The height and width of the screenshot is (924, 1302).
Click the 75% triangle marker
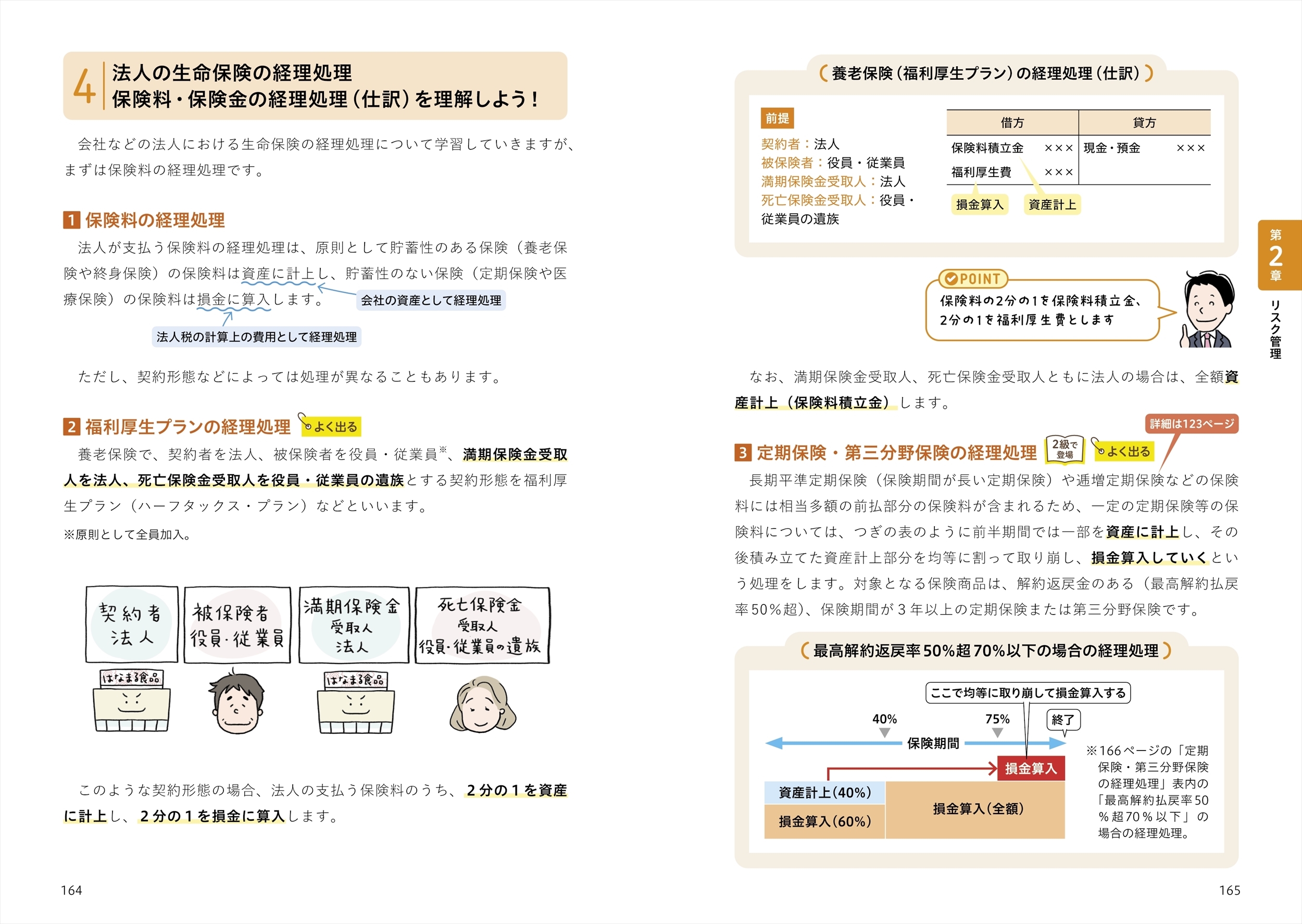(997, 733)
